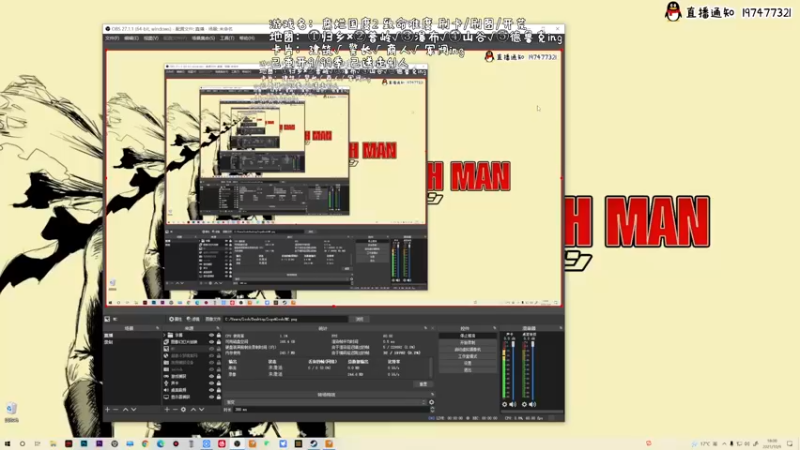The image size is (800, 450).
Task: Hide the image slideshow source
Action: point(211,342)
